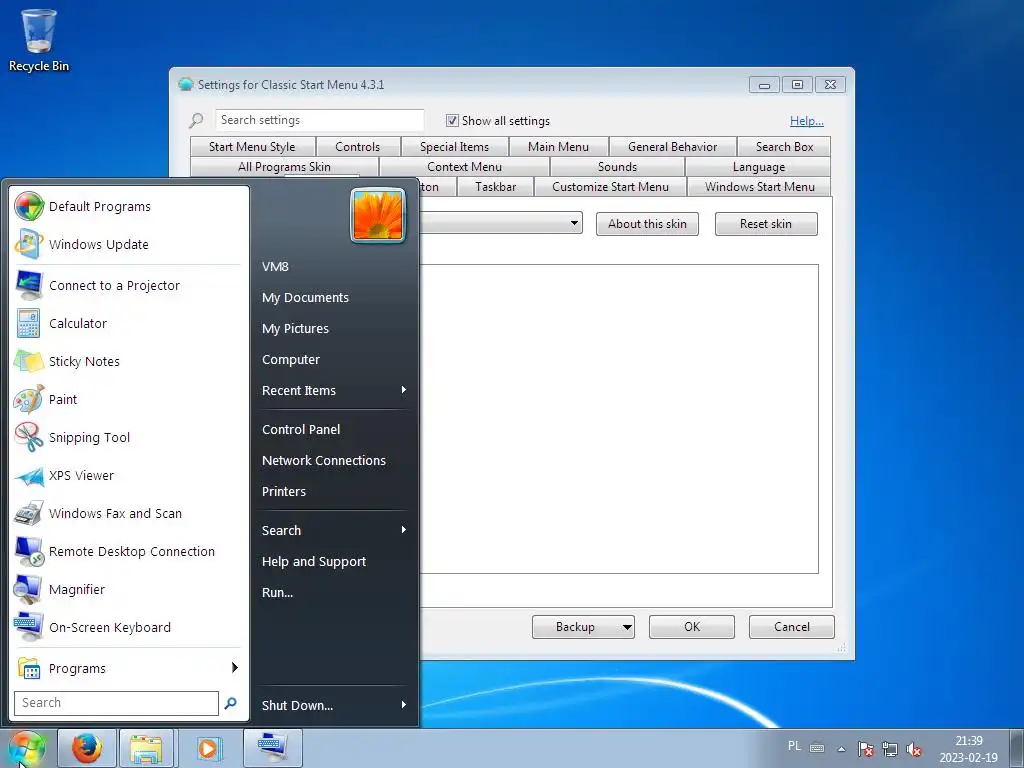Screen dimensions: 1024x768
Task: Open Backup dropdown button
Action: tap(583, 627)
